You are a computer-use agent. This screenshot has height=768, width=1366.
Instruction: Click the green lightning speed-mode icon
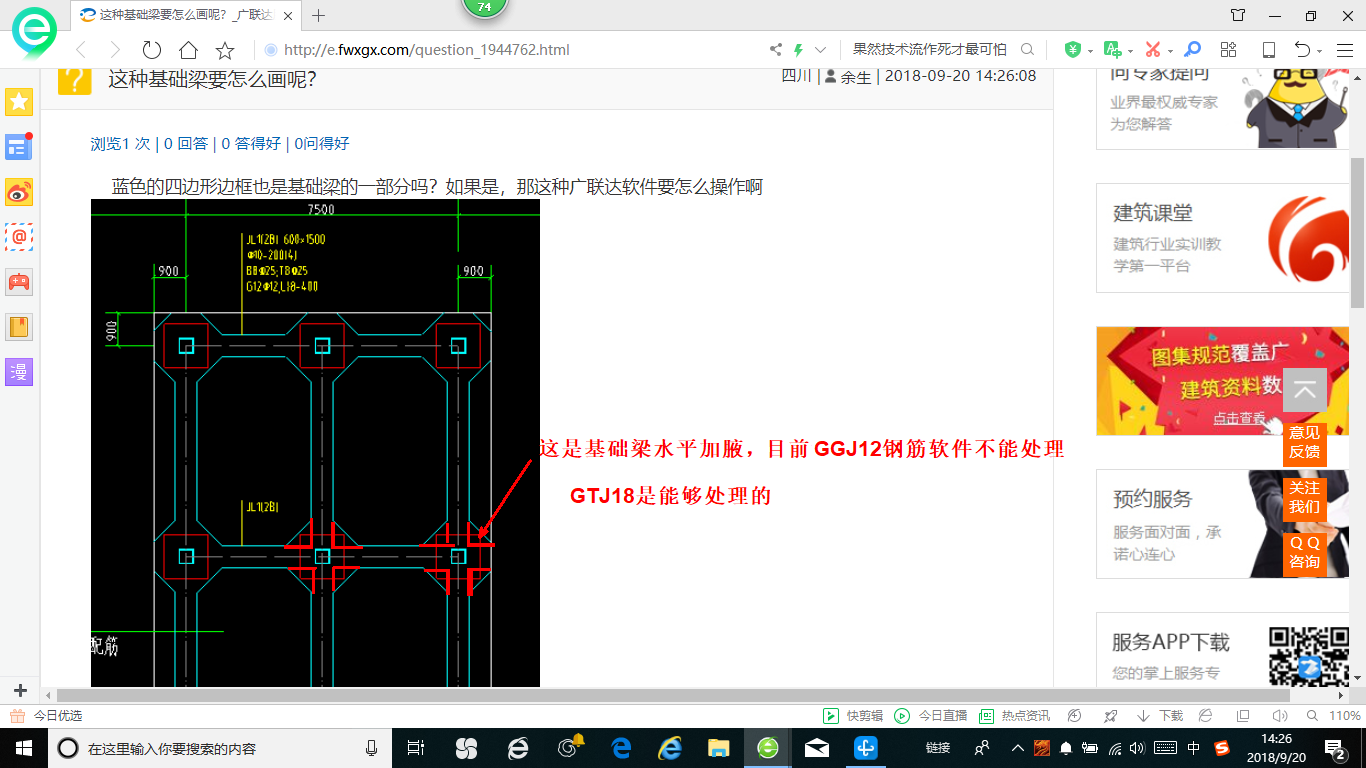[799, 49]
